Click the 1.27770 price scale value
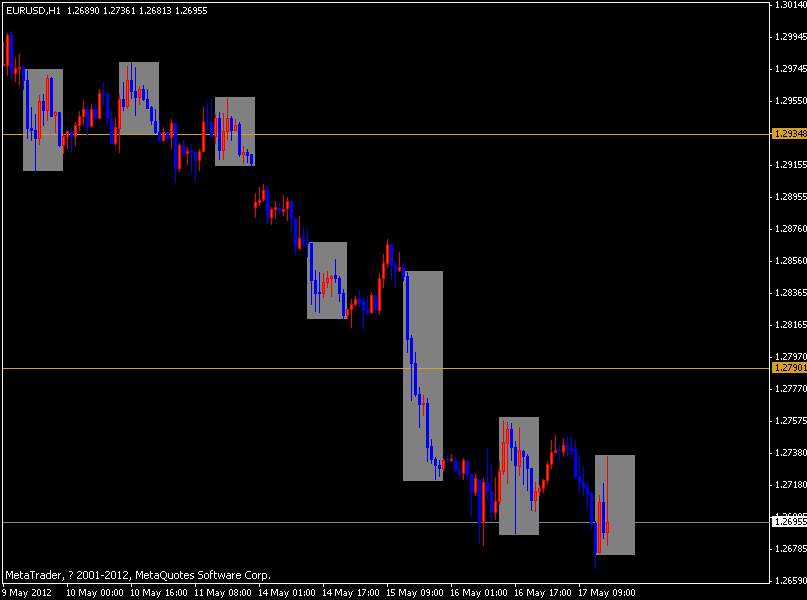Image resolution: width=807 pixels, height=600 pixels. (791, 389)
